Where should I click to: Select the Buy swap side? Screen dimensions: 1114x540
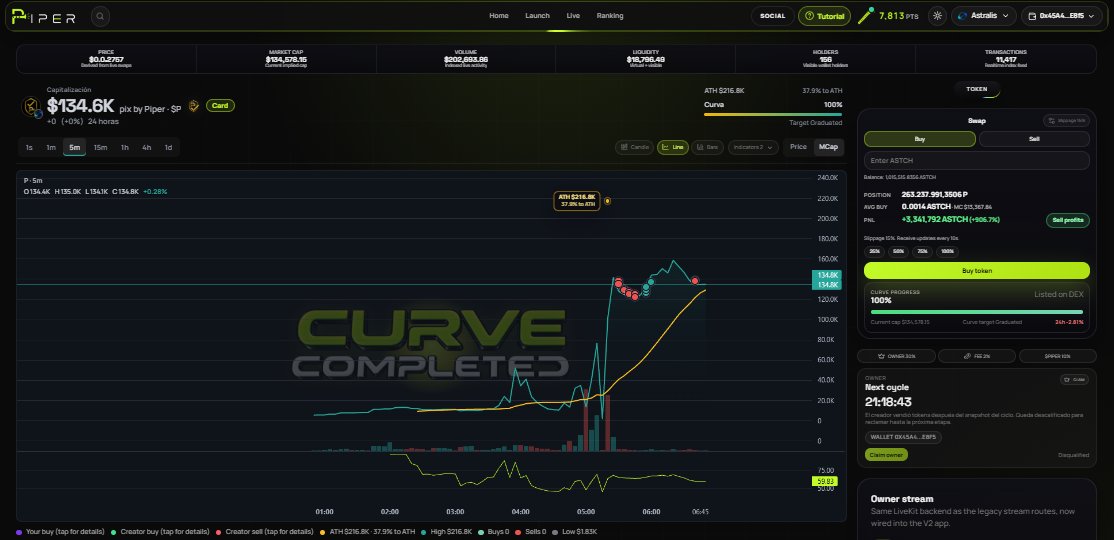click(919, 139)
